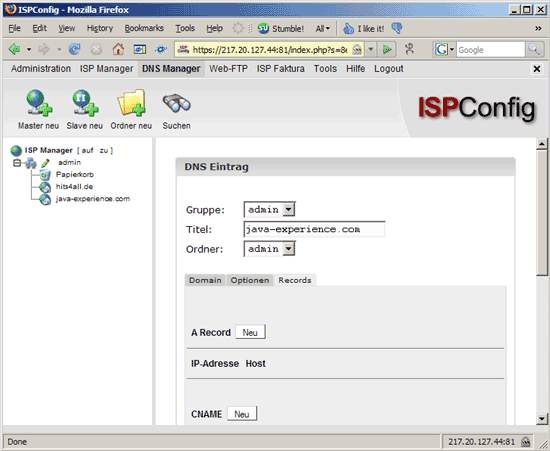Collapse the admin tree node
This screenshot has height=451, width=550.
tap(16, 163)
